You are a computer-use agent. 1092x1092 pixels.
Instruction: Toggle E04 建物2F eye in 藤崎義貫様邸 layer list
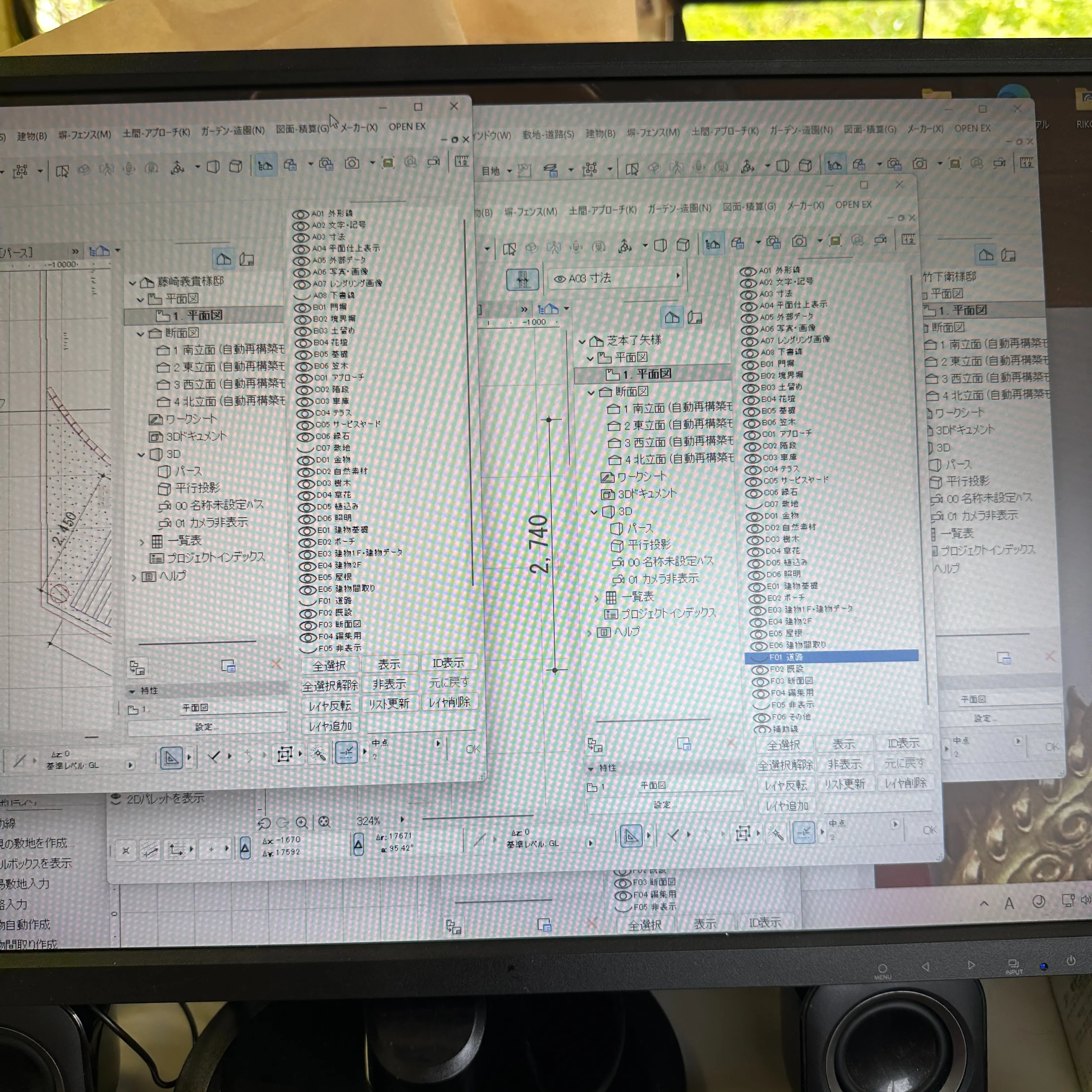(x=307, y=566)
